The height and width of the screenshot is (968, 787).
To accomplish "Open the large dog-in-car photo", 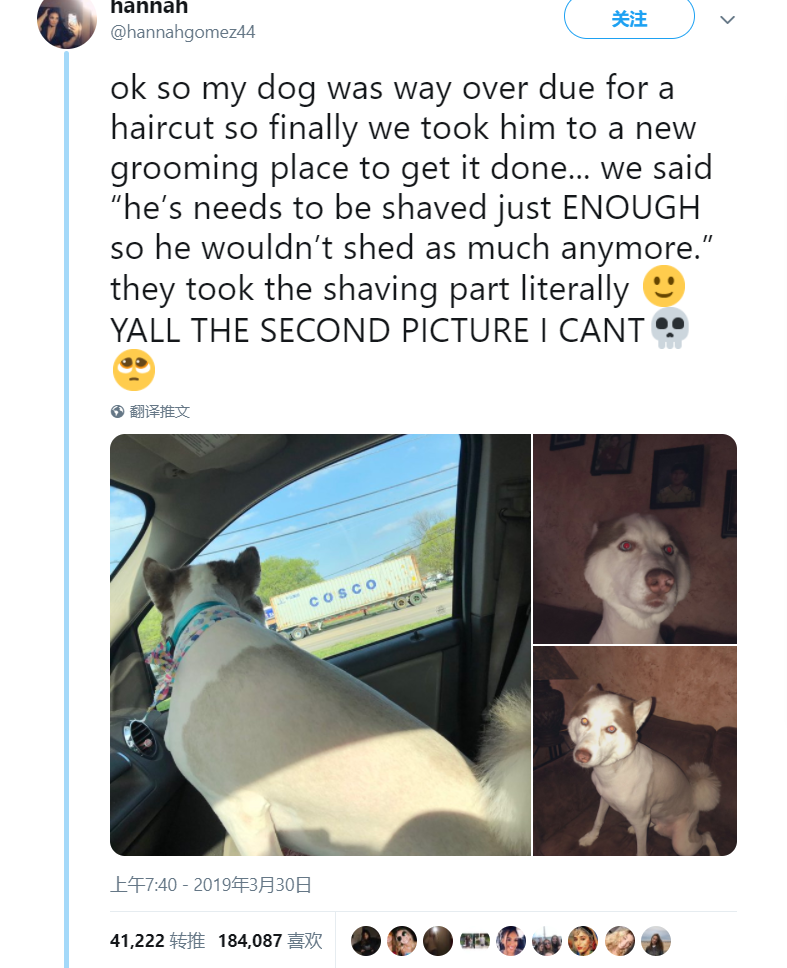I will 320,645.
